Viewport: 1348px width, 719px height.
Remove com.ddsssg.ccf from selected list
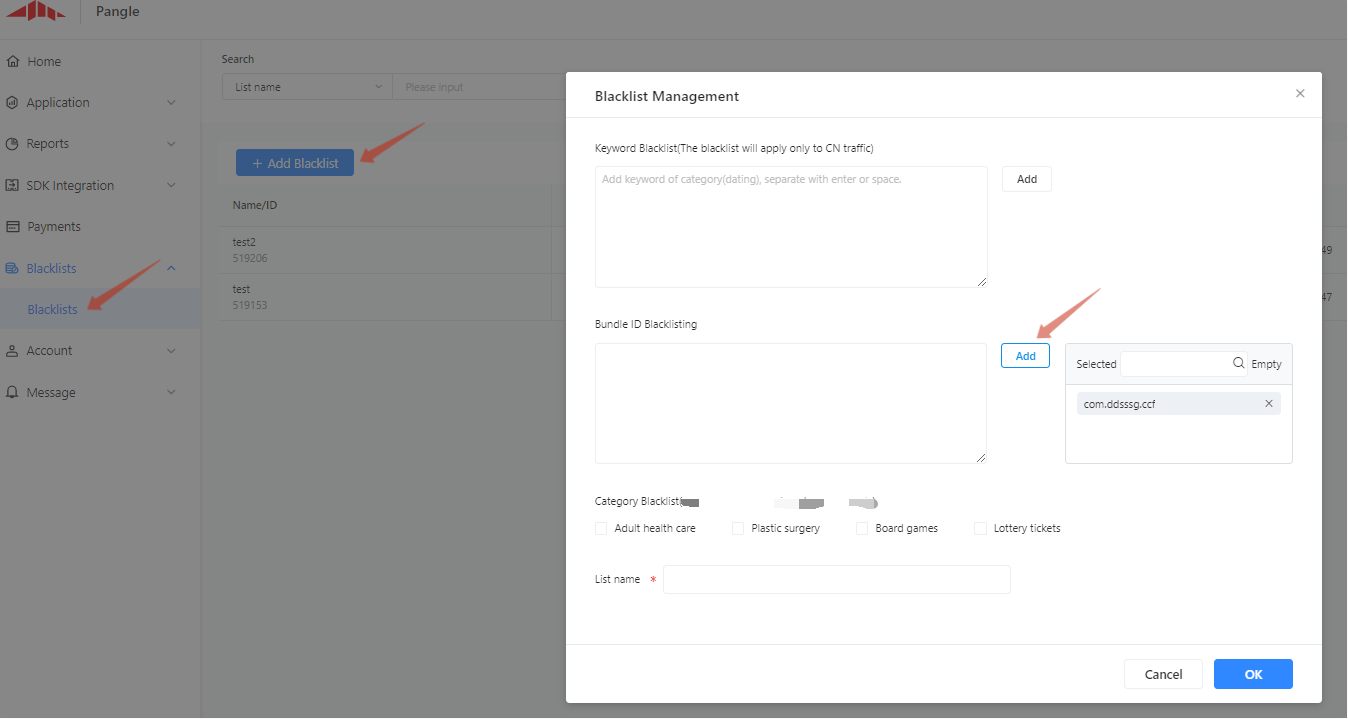tap(1269, 404)
